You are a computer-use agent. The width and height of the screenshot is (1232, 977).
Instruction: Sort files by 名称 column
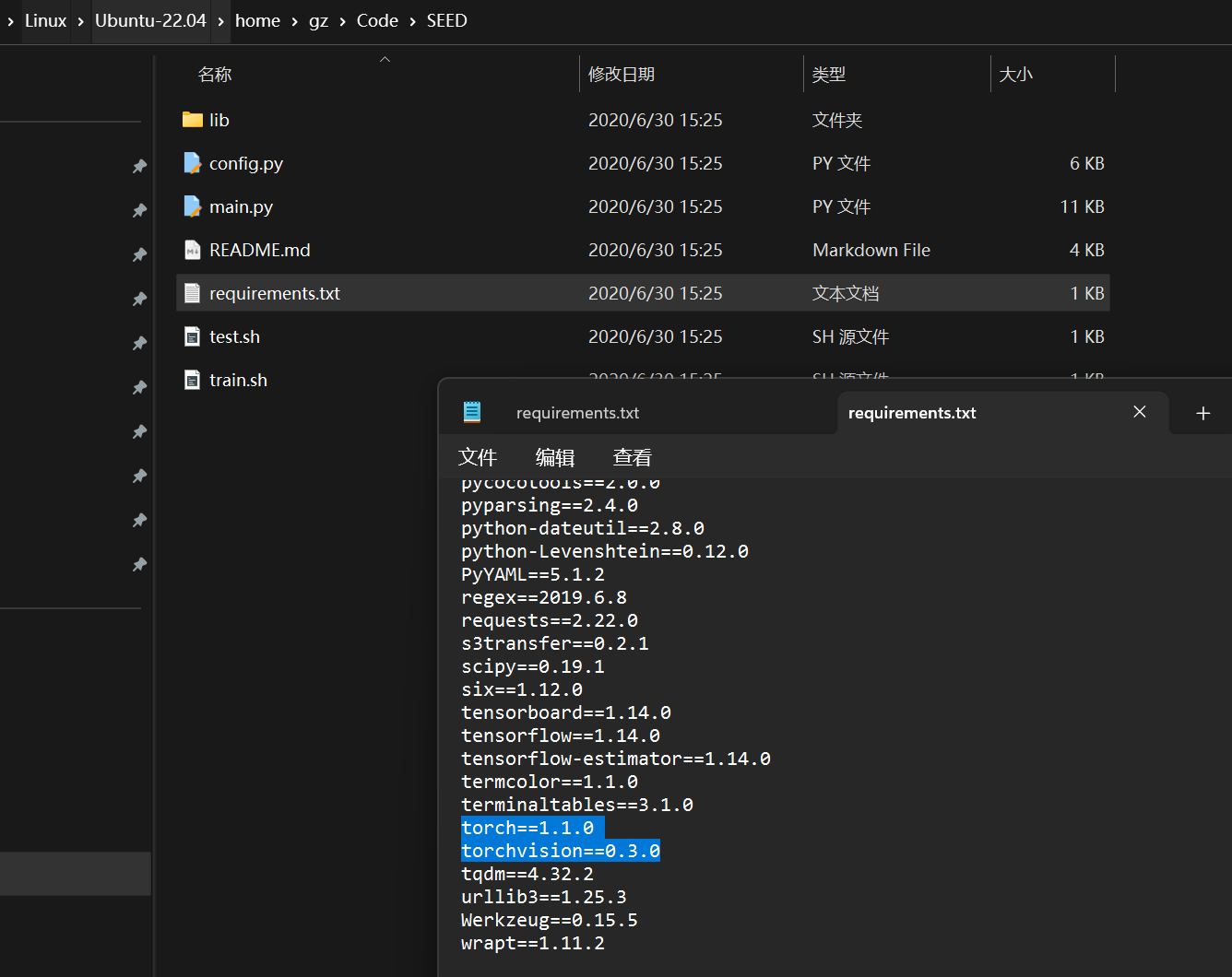[x=215, y=74]
